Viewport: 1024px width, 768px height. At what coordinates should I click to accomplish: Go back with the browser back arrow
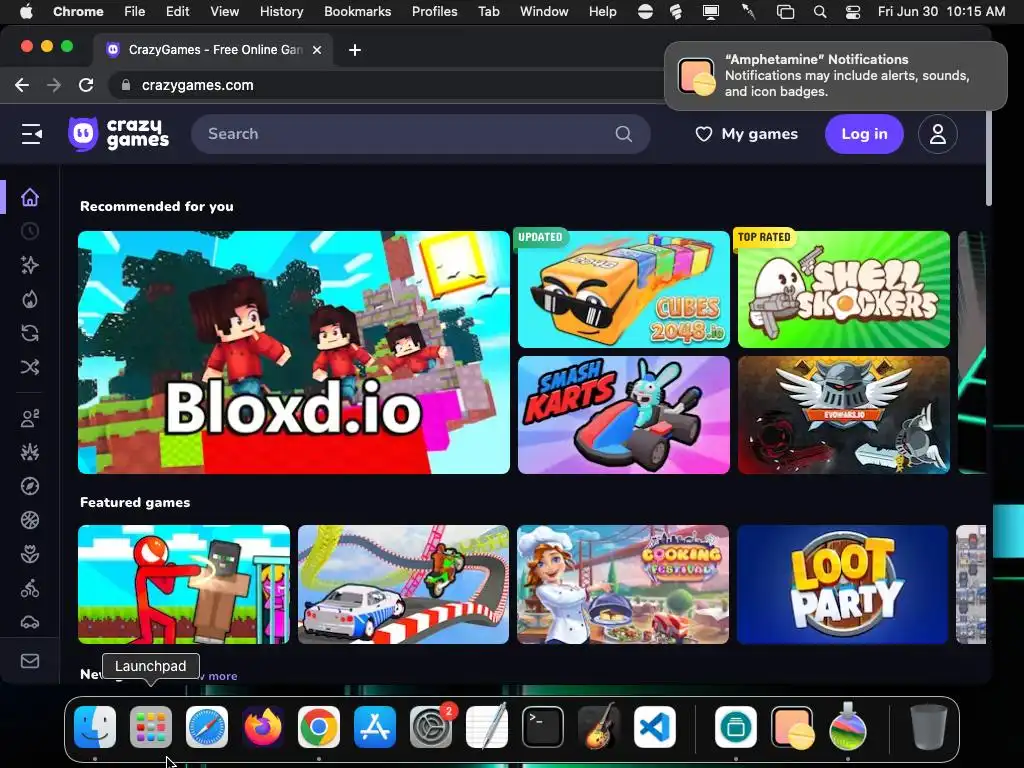coord(22,85)
